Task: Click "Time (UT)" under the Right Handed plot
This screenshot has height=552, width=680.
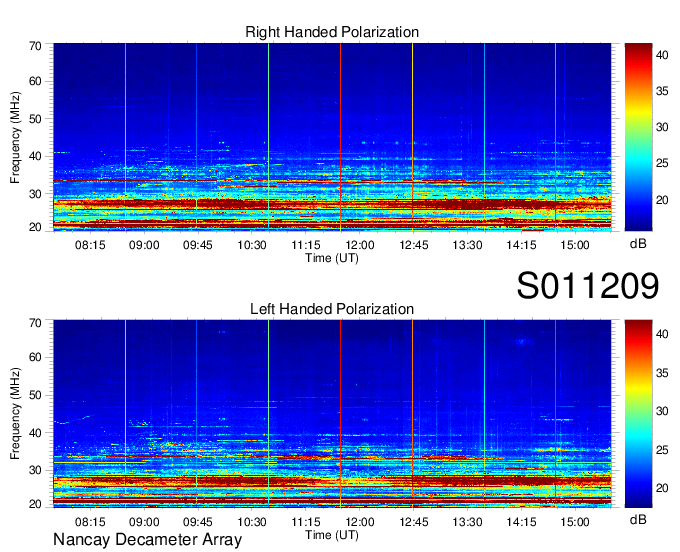Action: click(x=332, y=258)
